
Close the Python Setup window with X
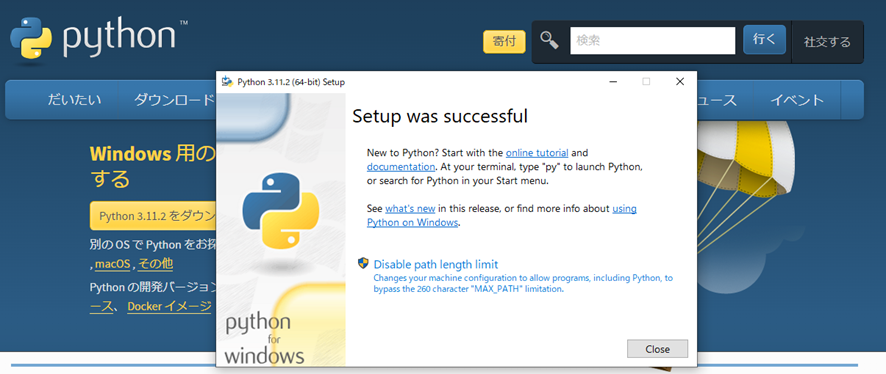(680, 82)
